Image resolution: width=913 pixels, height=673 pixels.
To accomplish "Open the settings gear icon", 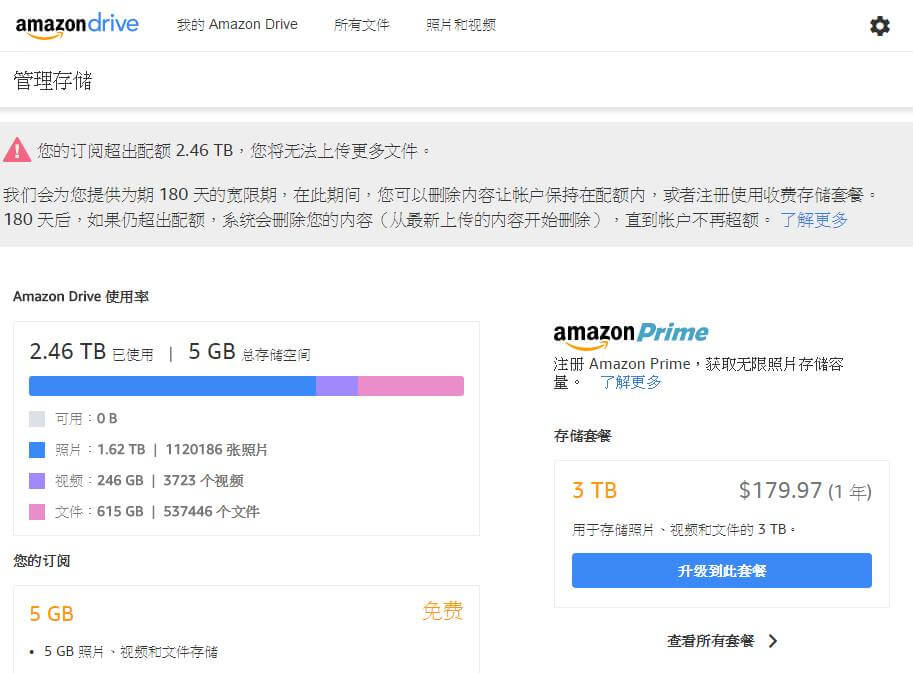I will (x=880, y=26).
